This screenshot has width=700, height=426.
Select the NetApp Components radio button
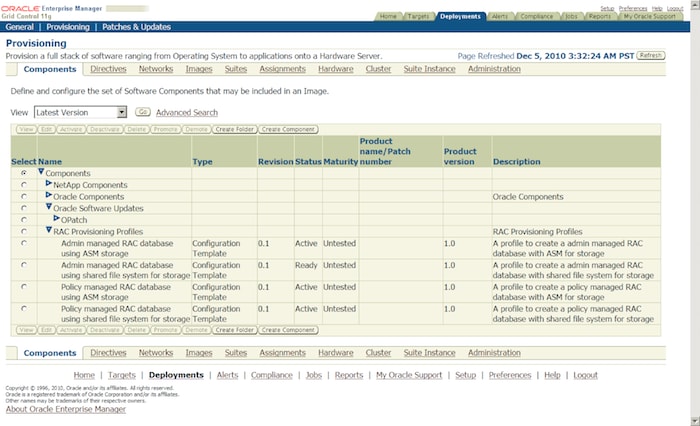pyautogui.click(x=24, y=184)
